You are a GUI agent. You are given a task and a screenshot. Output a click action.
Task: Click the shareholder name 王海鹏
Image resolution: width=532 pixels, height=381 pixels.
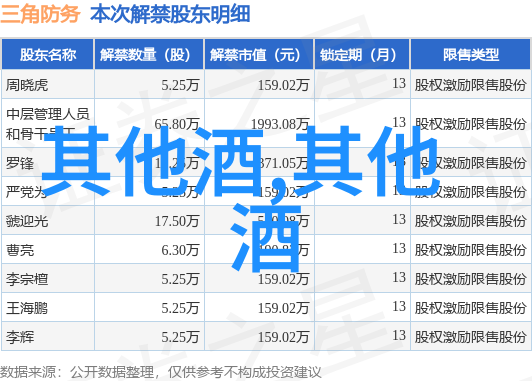27,308
